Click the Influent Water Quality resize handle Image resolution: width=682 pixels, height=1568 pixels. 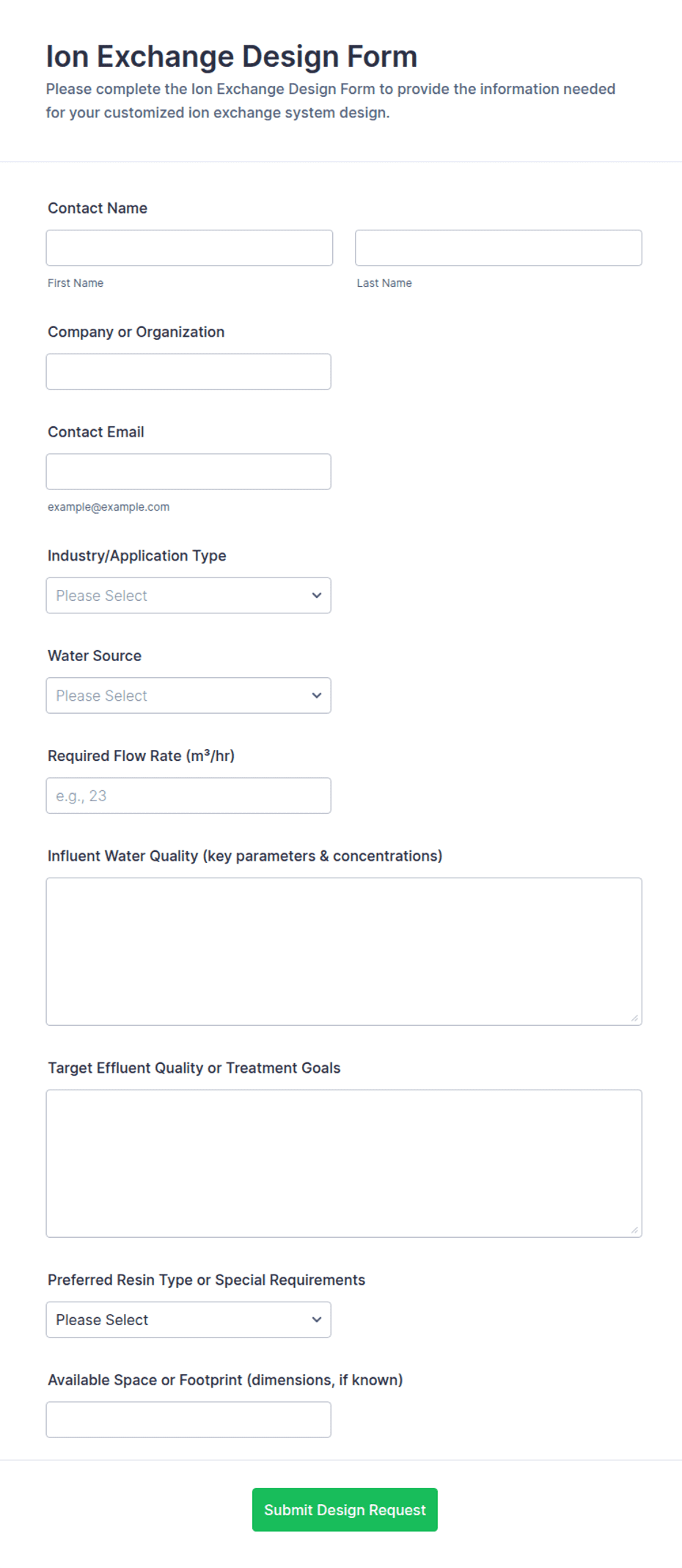click(x=635, y=1018)
